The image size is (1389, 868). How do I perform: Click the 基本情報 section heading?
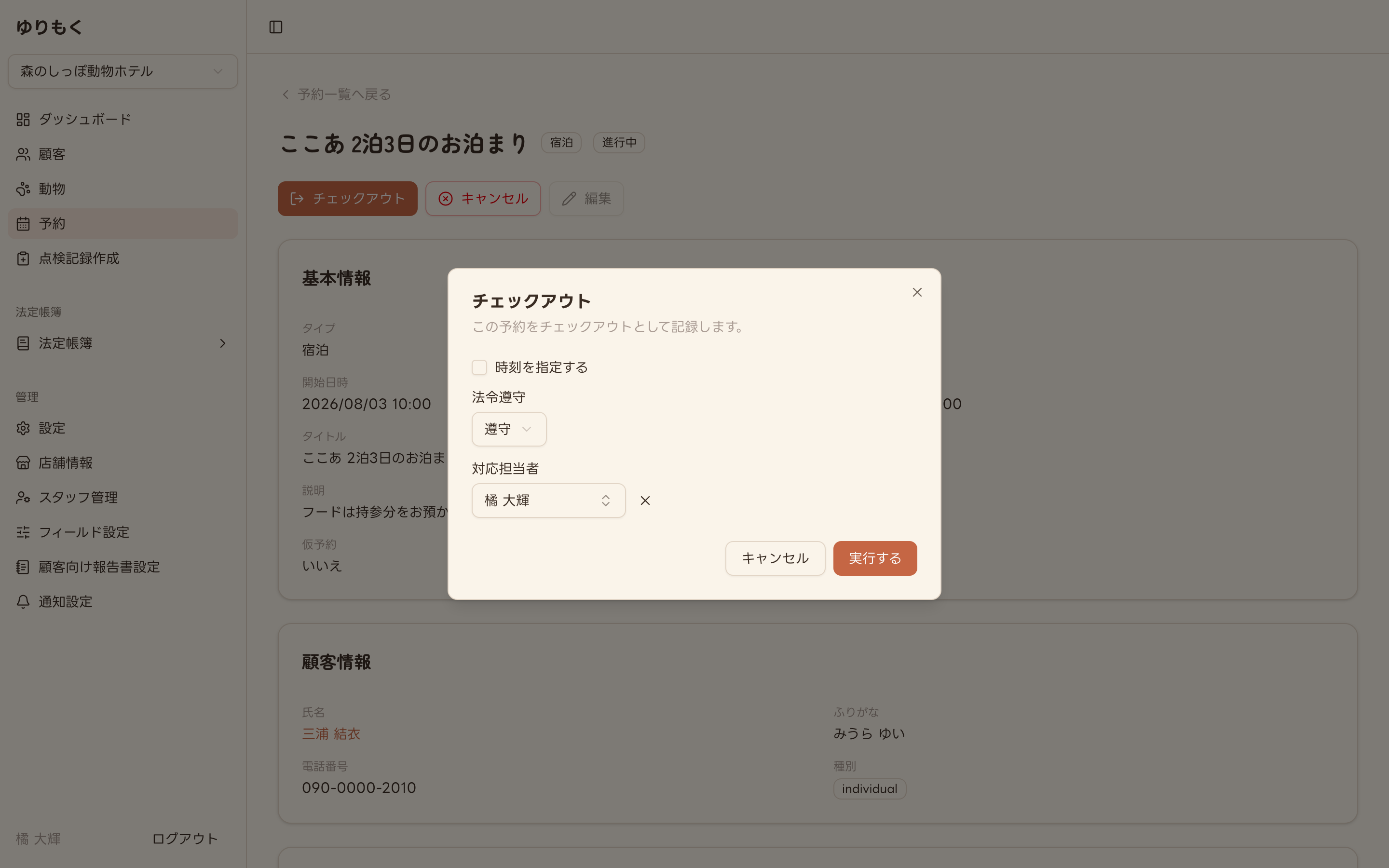[x=336, y=278]
